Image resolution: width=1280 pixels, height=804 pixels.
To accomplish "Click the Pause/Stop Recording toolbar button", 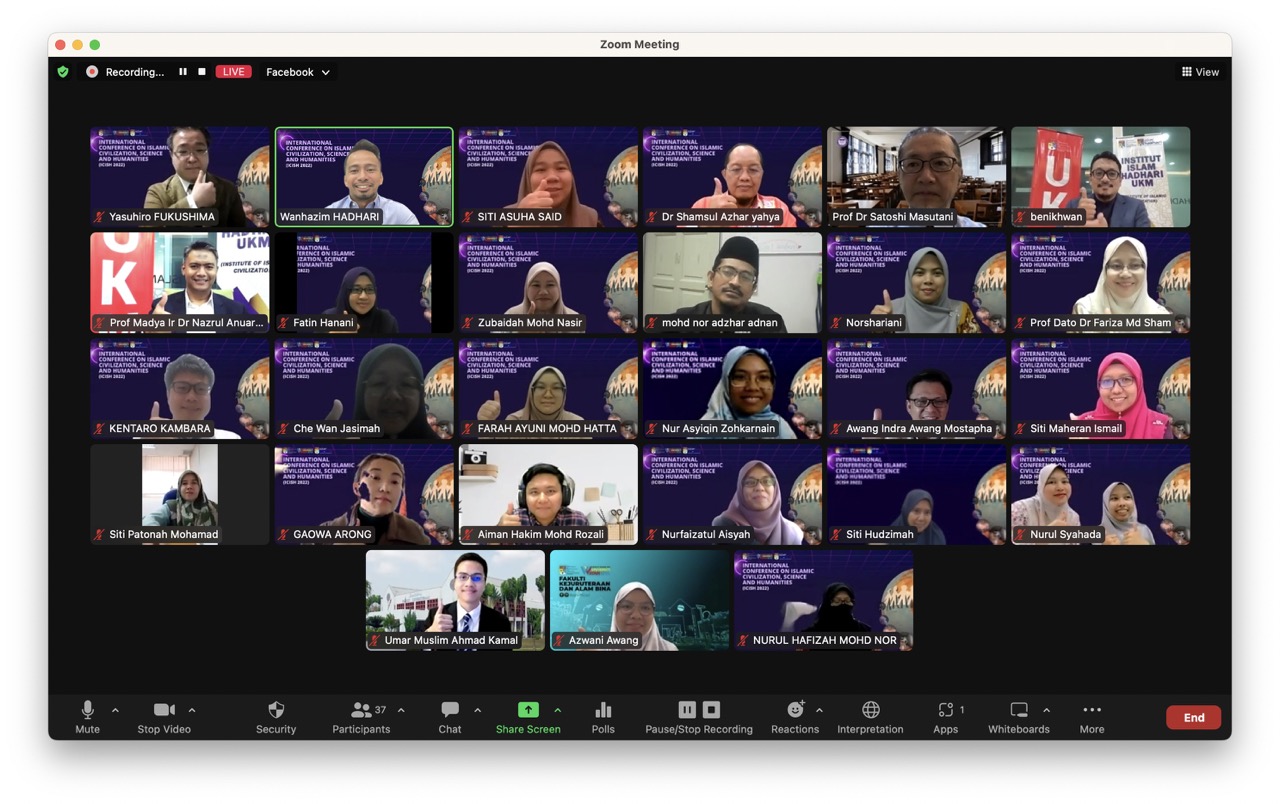I will [x=698, y=716].
